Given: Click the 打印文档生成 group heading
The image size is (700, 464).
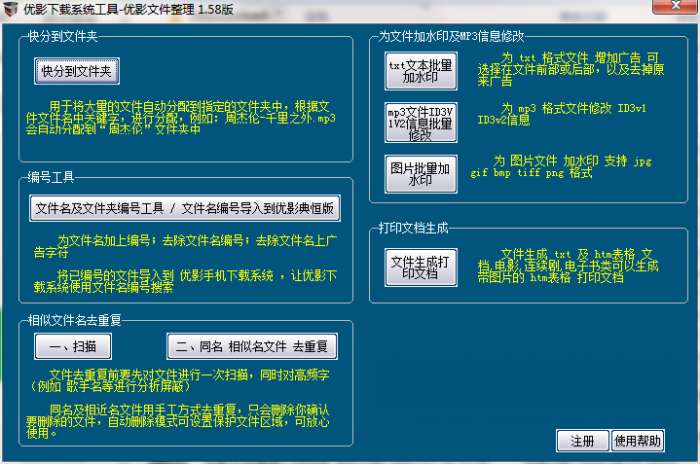Looking at the screenshot, I should point(413,228).
